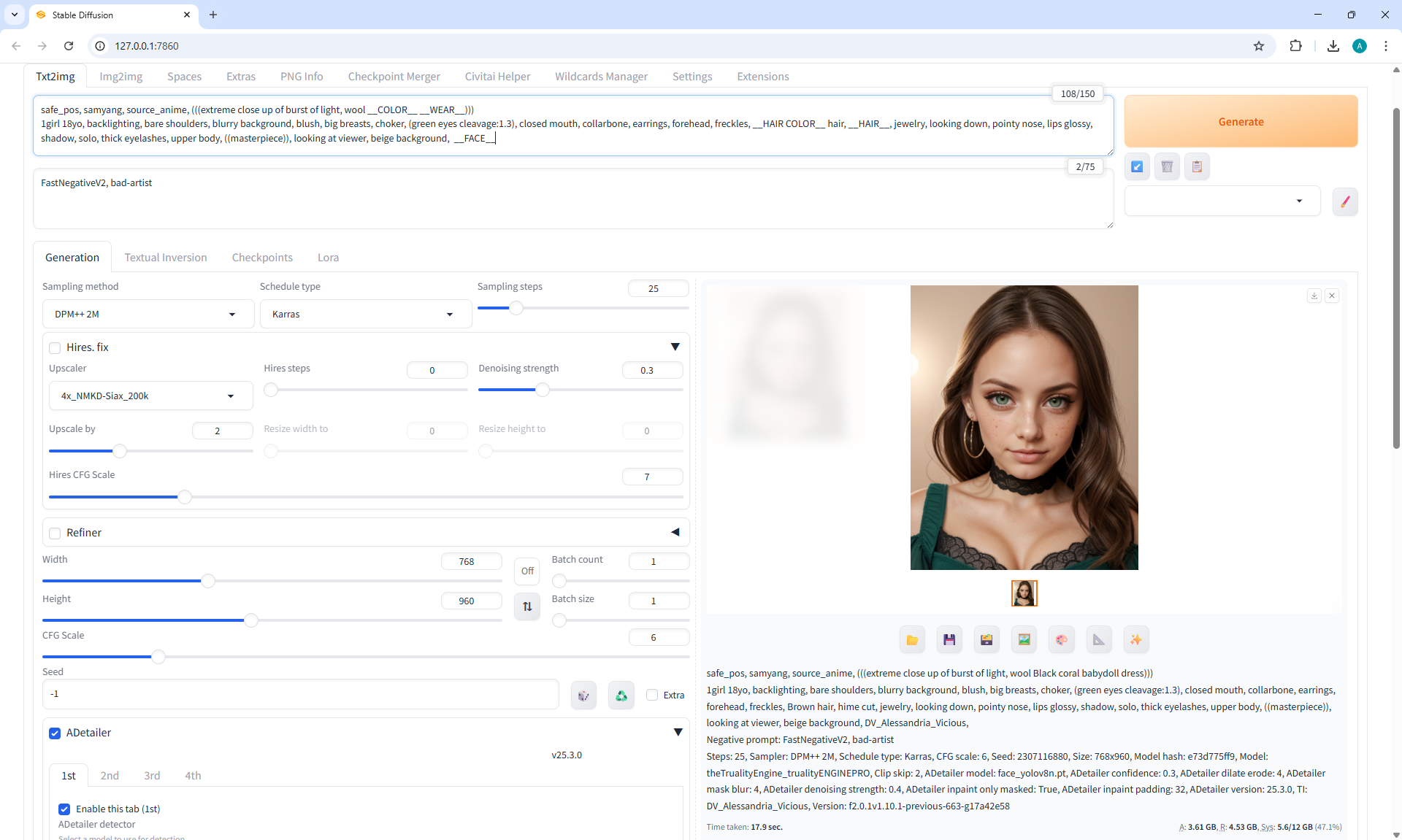The width and height of the screenshot is (1402, 840).
Task: Reuse last seed with recycle icon
Action: coord(621,695)
